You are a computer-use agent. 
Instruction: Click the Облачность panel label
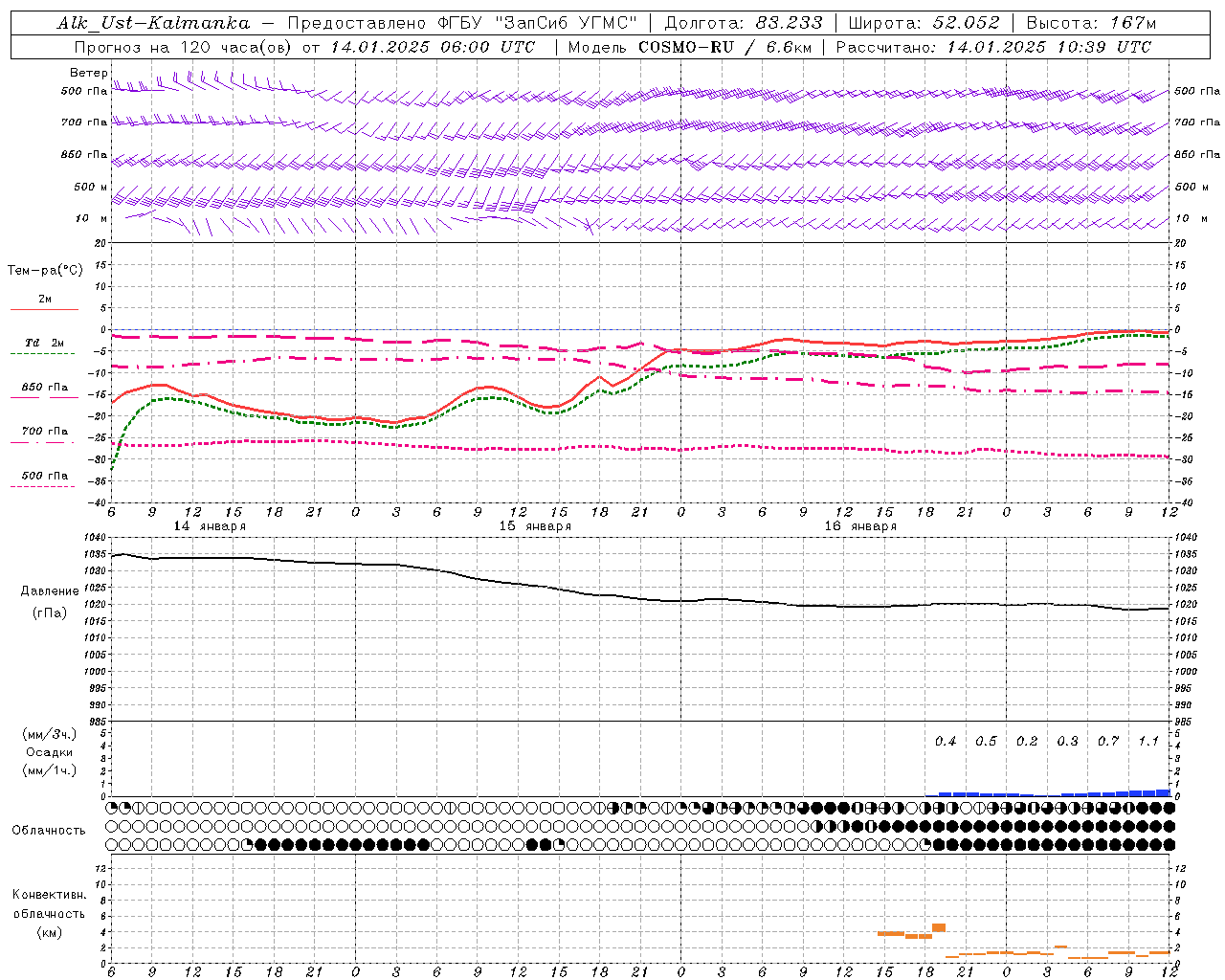point(48,831)
